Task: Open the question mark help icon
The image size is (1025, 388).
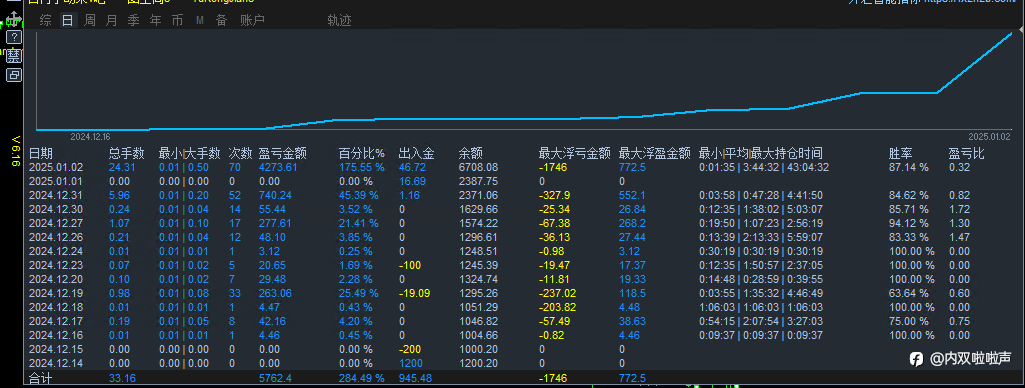Action: pos(14,37)
